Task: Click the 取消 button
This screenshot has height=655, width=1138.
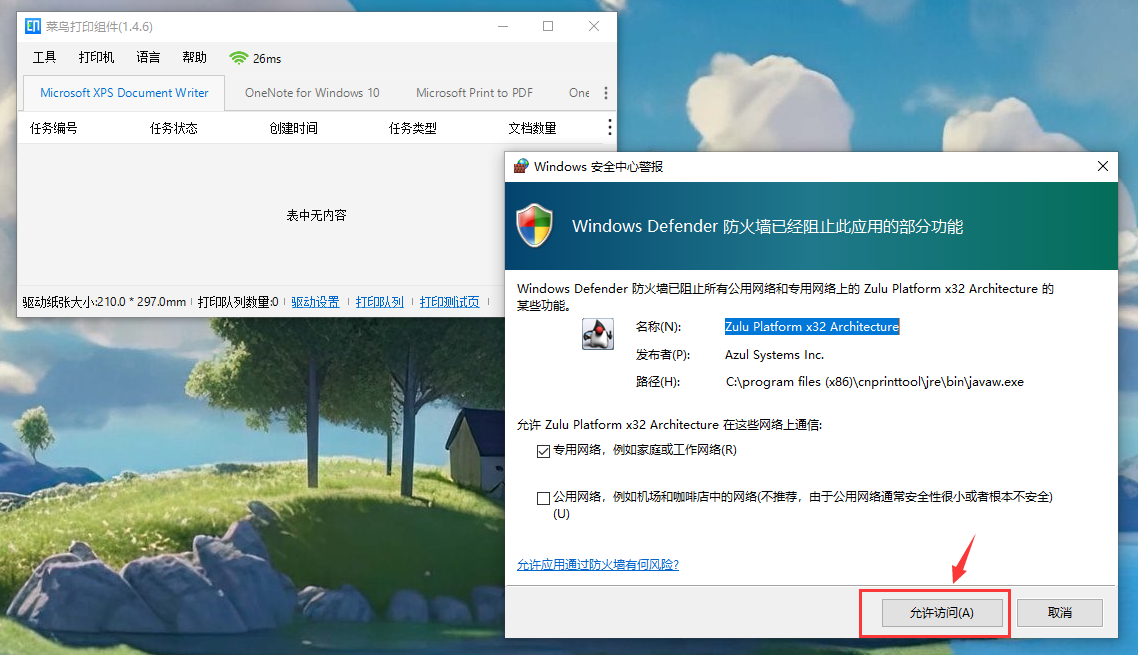Action: [1060, 613]
